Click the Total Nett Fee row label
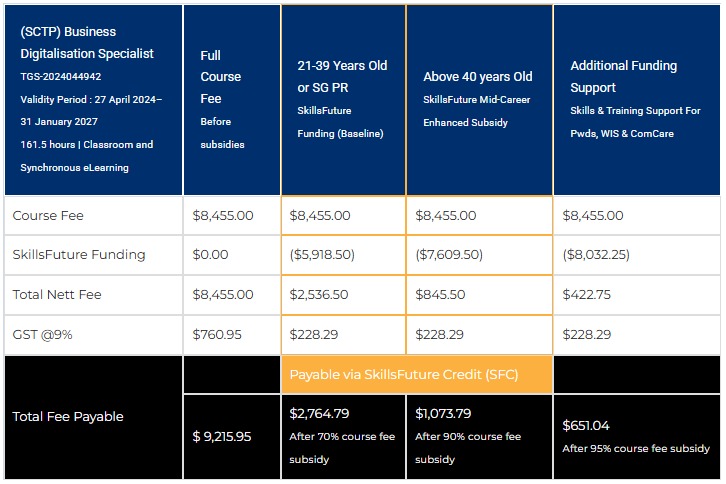 click(57, 295)
